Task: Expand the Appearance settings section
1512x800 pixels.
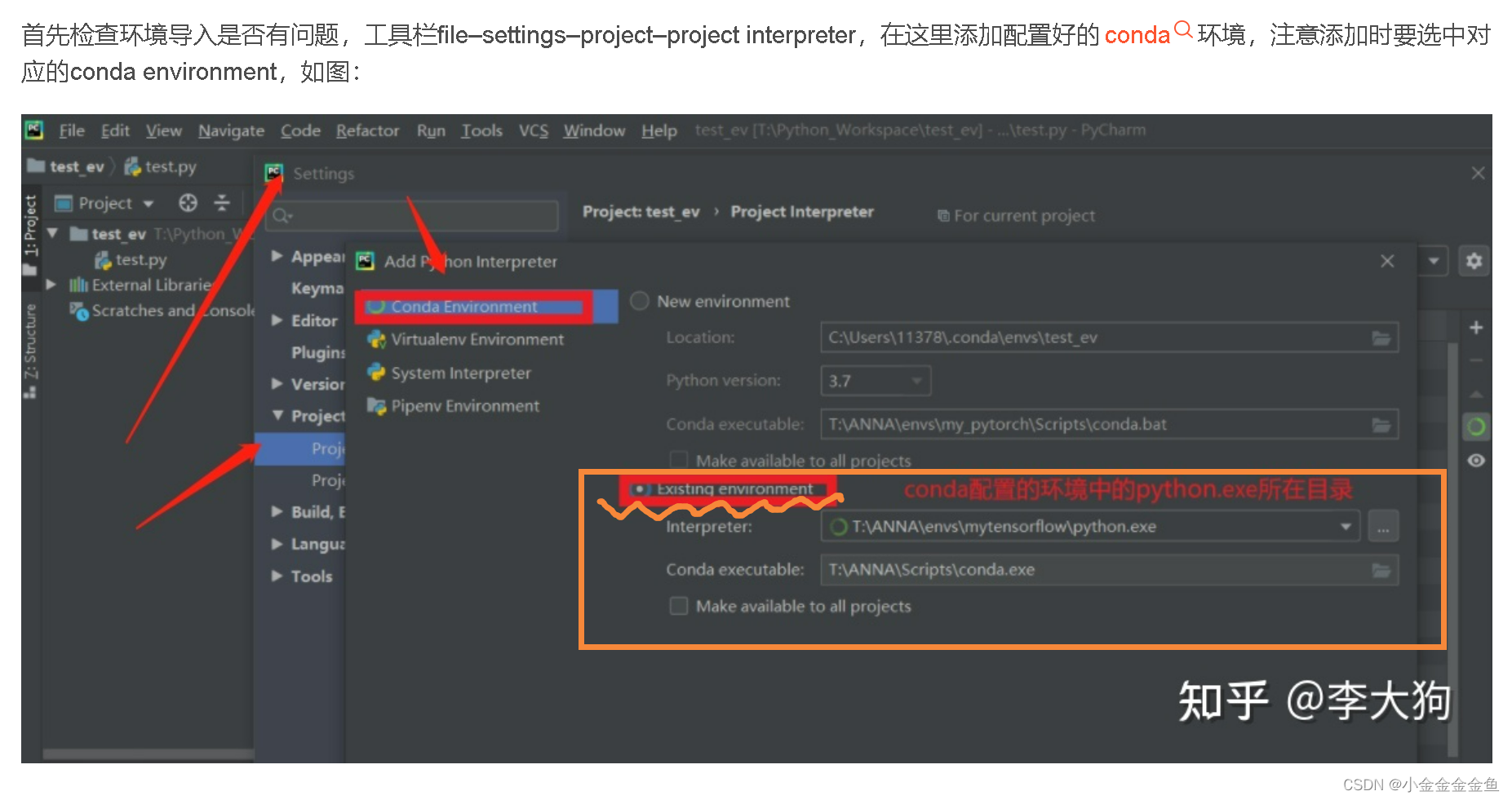Action: tap(277, 256)
